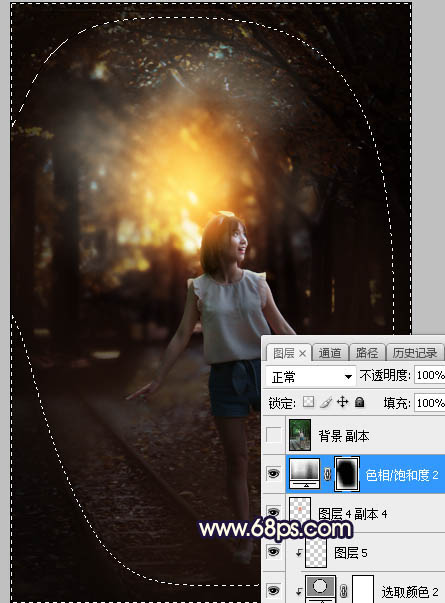Select the 背景 副本 layer thumbnail
445x603 pixels.
click(300, 435)
